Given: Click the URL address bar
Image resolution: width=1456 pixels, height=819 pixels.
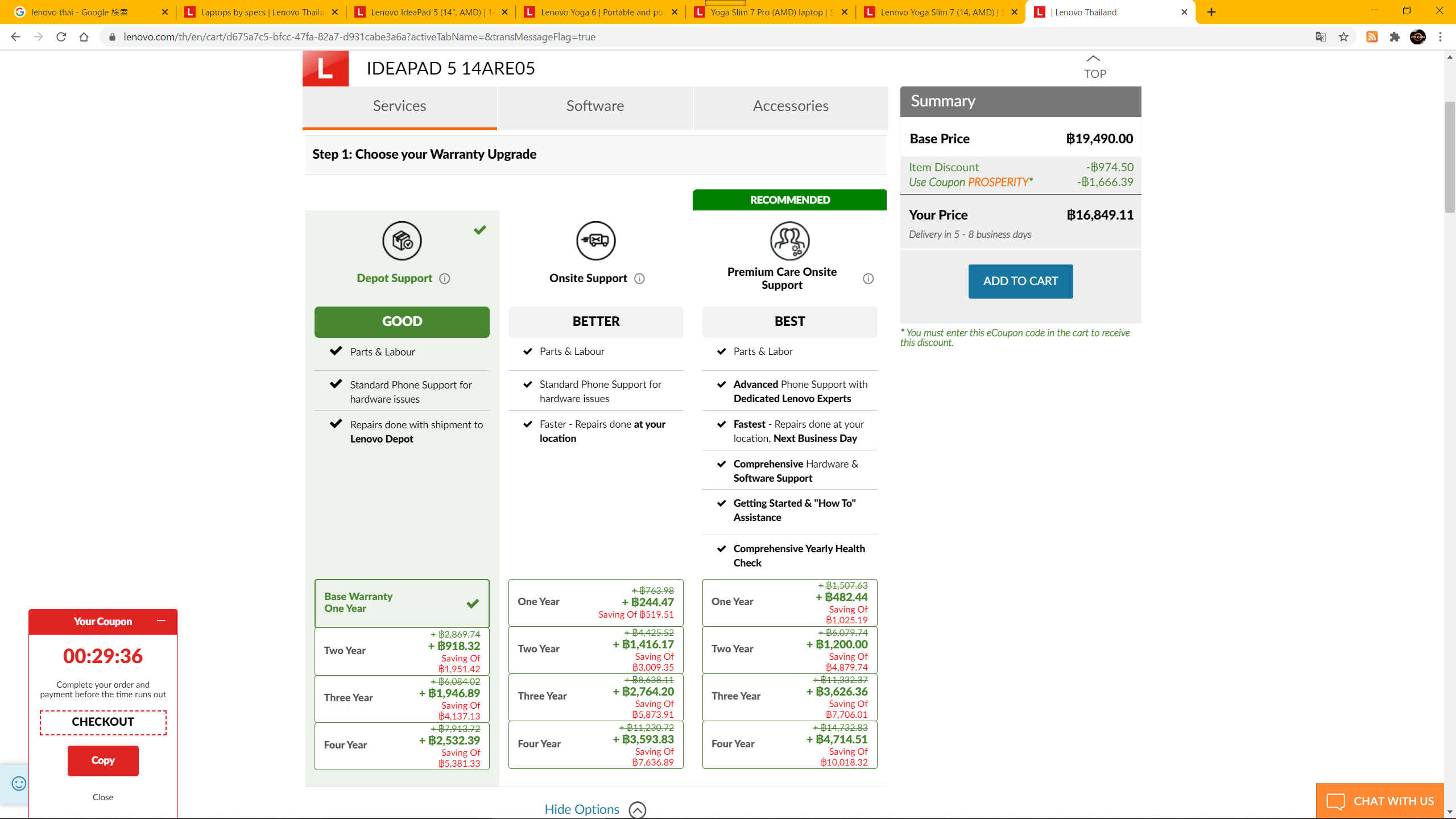Looking at the screenshot, I should [x=705, y=37].
